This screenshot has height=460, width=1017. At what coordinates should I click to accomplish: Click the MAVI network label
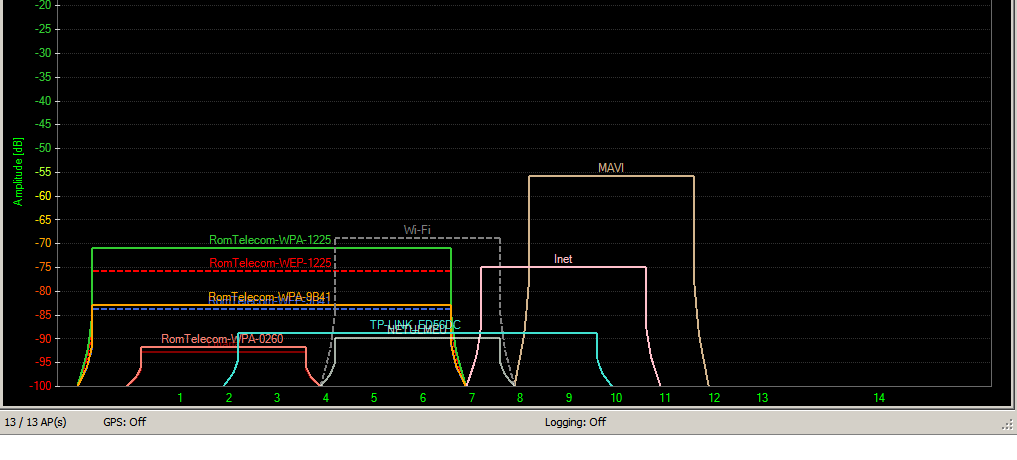(610, 168)
